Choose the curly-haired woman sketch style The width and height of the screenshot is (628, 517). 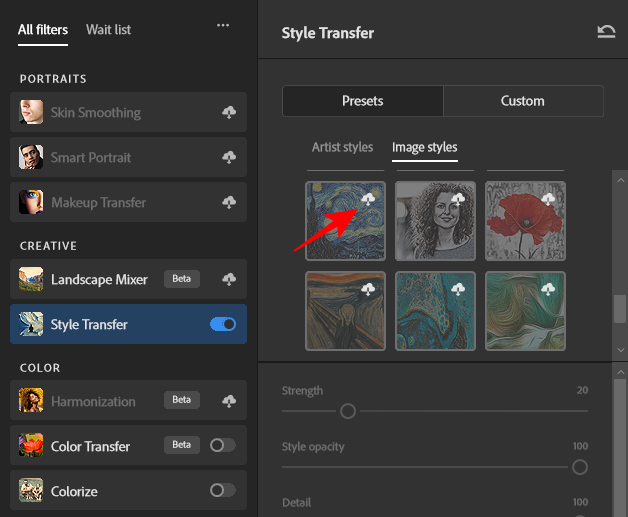point(435,221)
